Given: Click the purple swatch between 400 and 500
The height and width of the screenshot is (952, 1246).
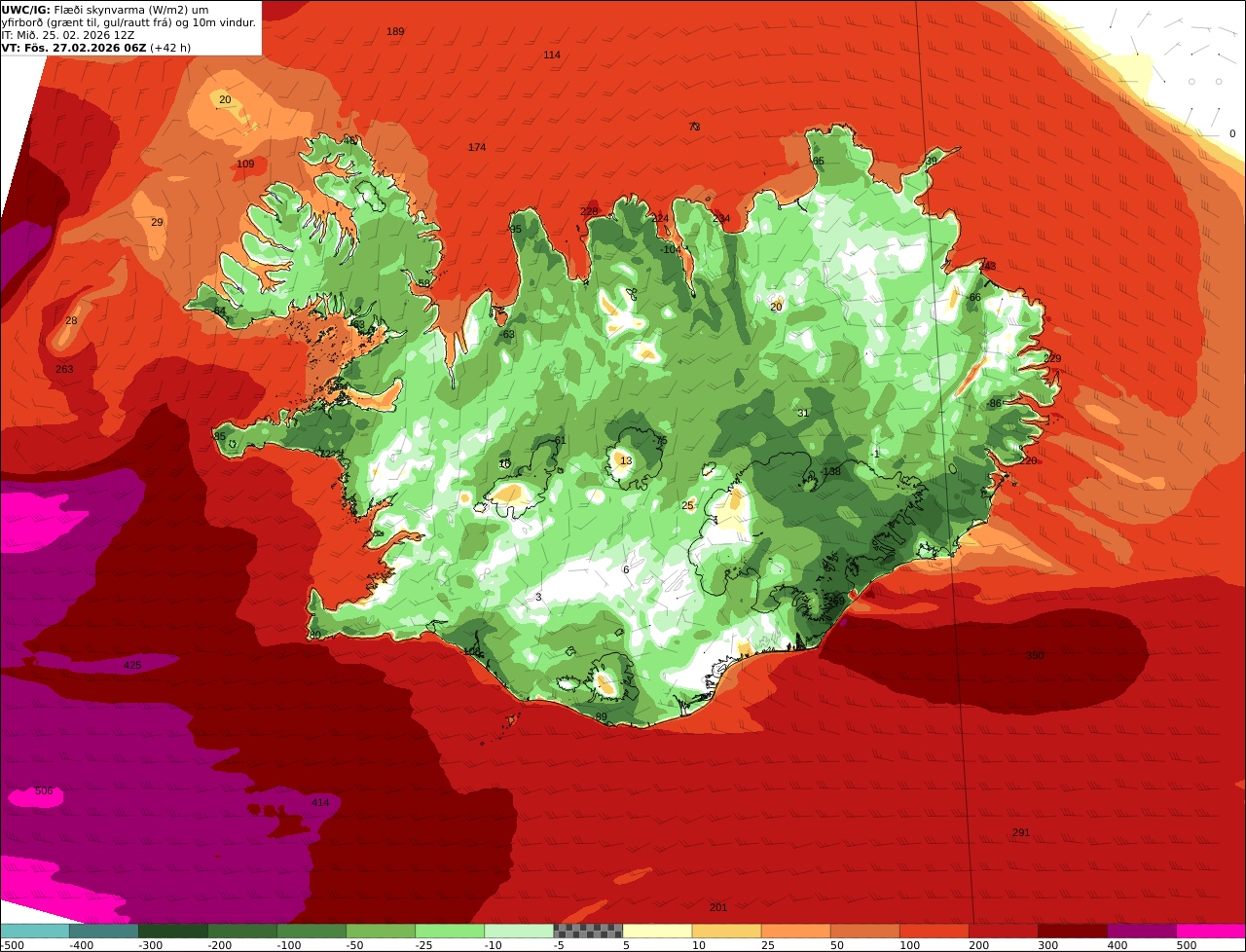Looking at the screenshot, I should [x=1140, y=931].
